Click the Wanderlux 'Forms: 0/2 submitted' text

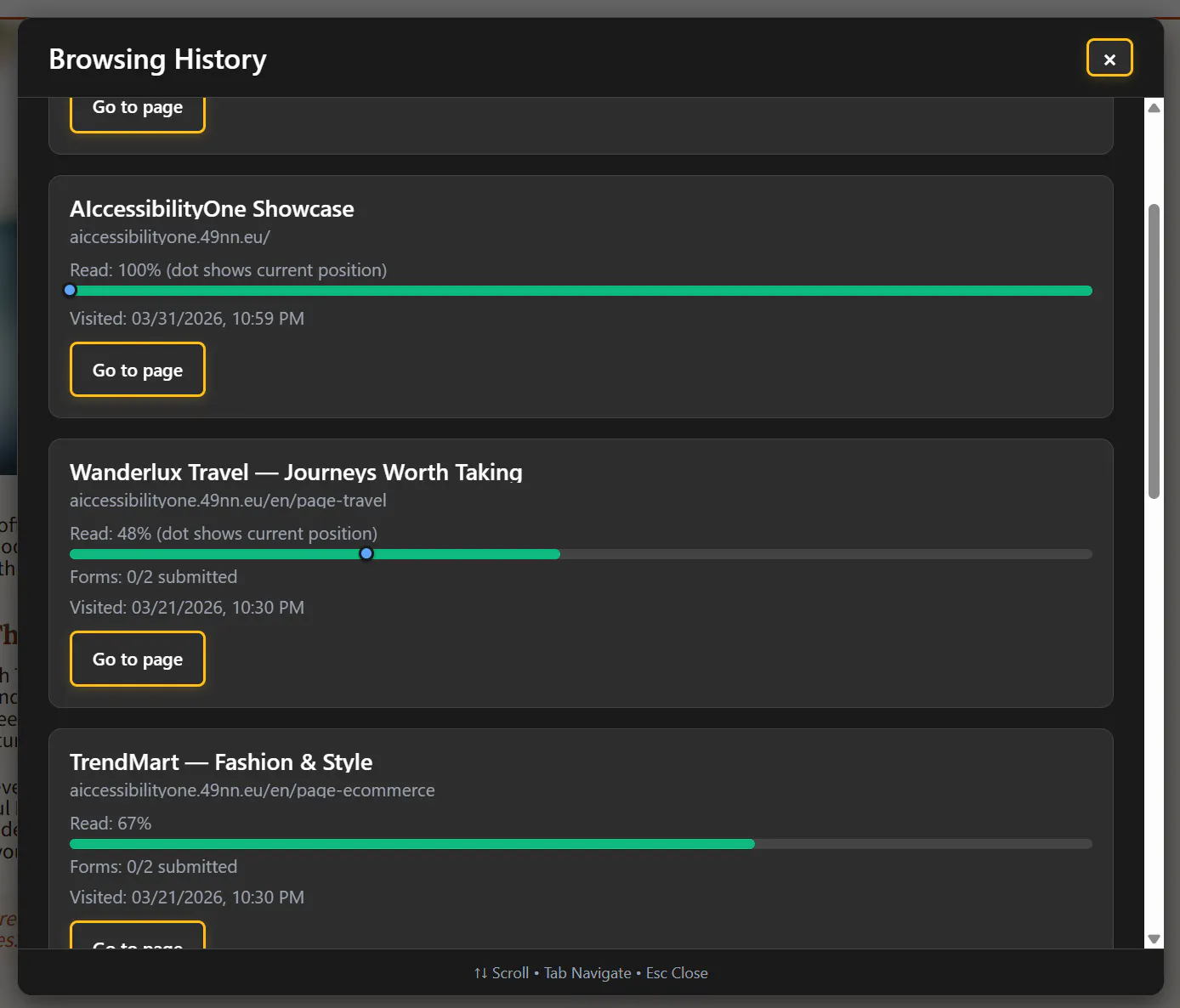coord(154,577)
